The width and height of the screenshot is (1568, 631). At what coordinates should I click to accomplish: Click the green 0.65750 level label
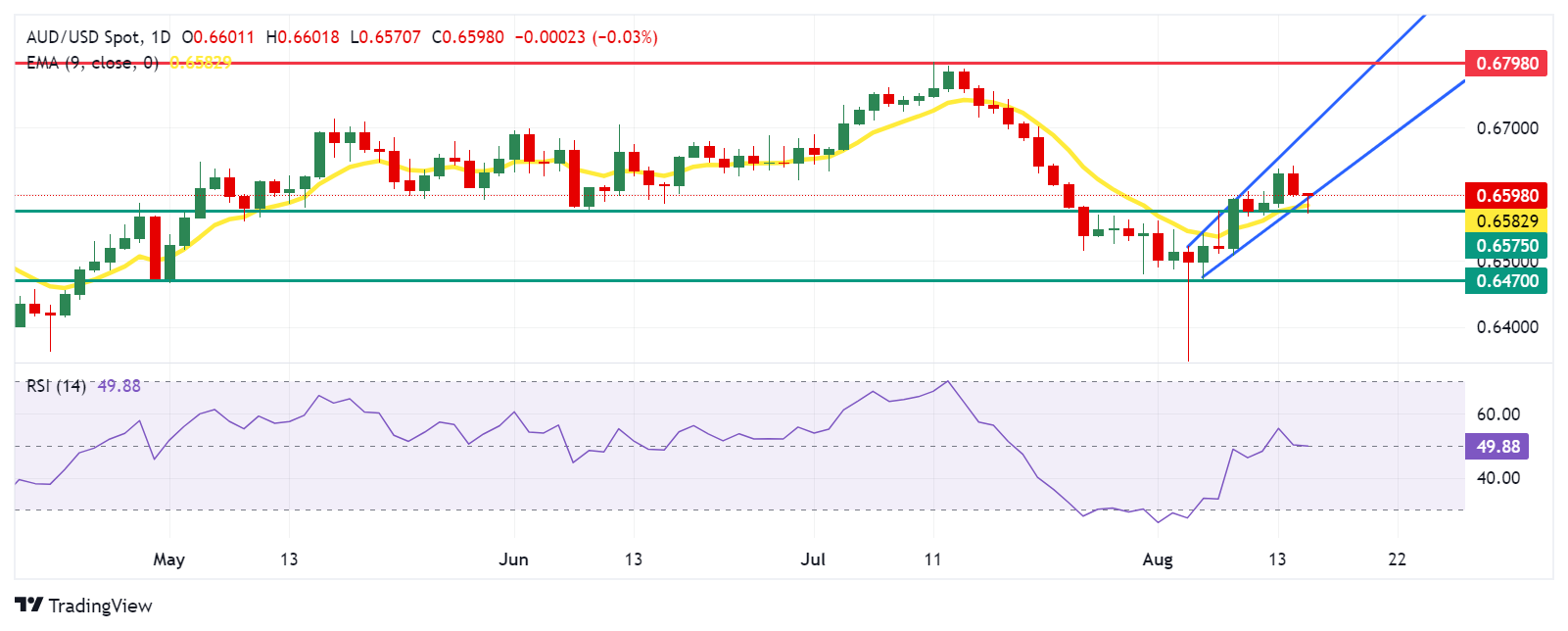tap(1505, 246)
